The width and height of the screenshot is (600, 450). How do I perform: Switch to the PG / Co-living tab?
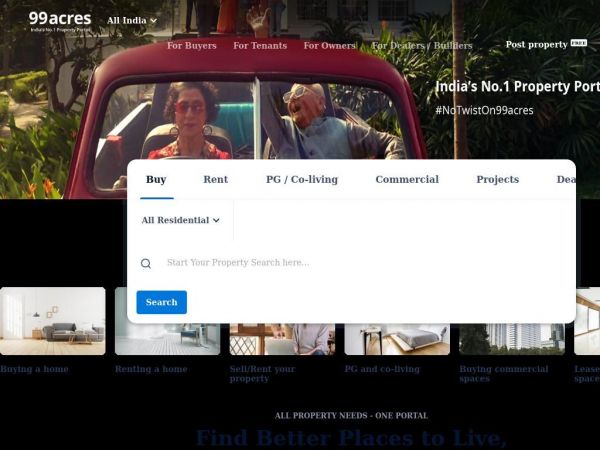[302, 180]
